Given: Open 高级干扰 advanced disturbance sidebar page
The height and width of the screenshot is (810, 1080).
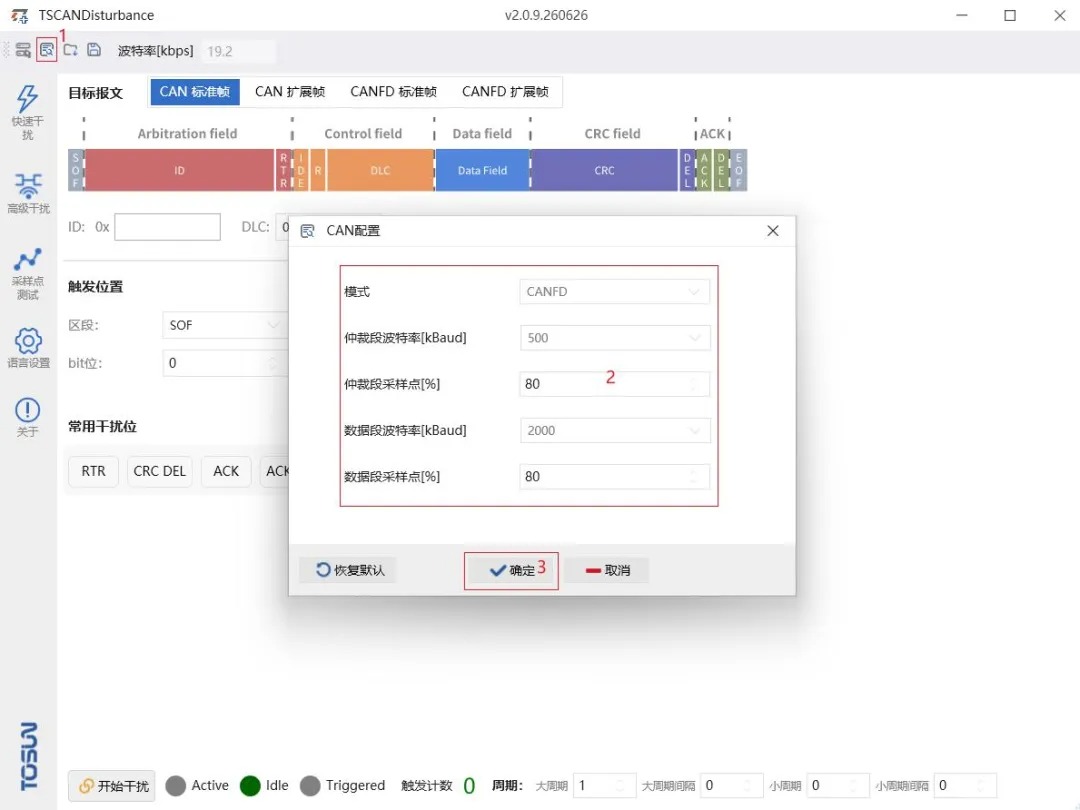Looking at the screenshot, I should [28, 194].
